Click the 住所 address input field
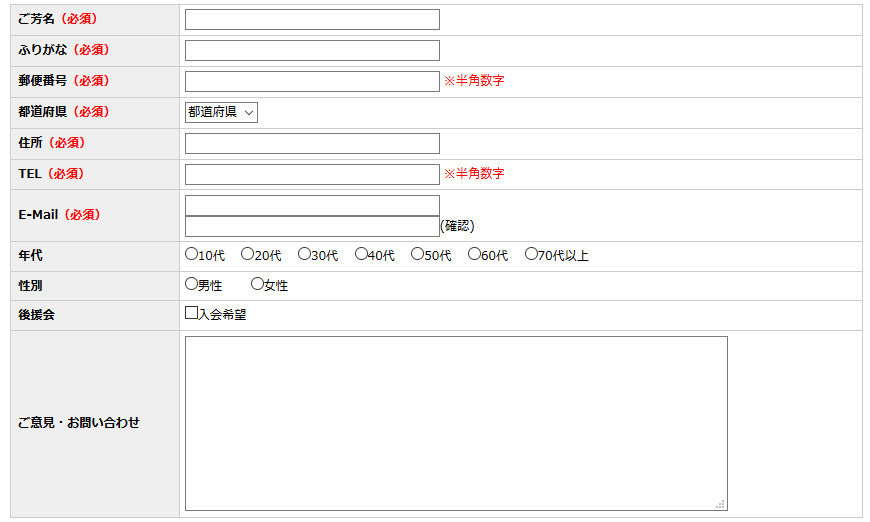This screenshot has width=870, height=522. coord(312,144)
